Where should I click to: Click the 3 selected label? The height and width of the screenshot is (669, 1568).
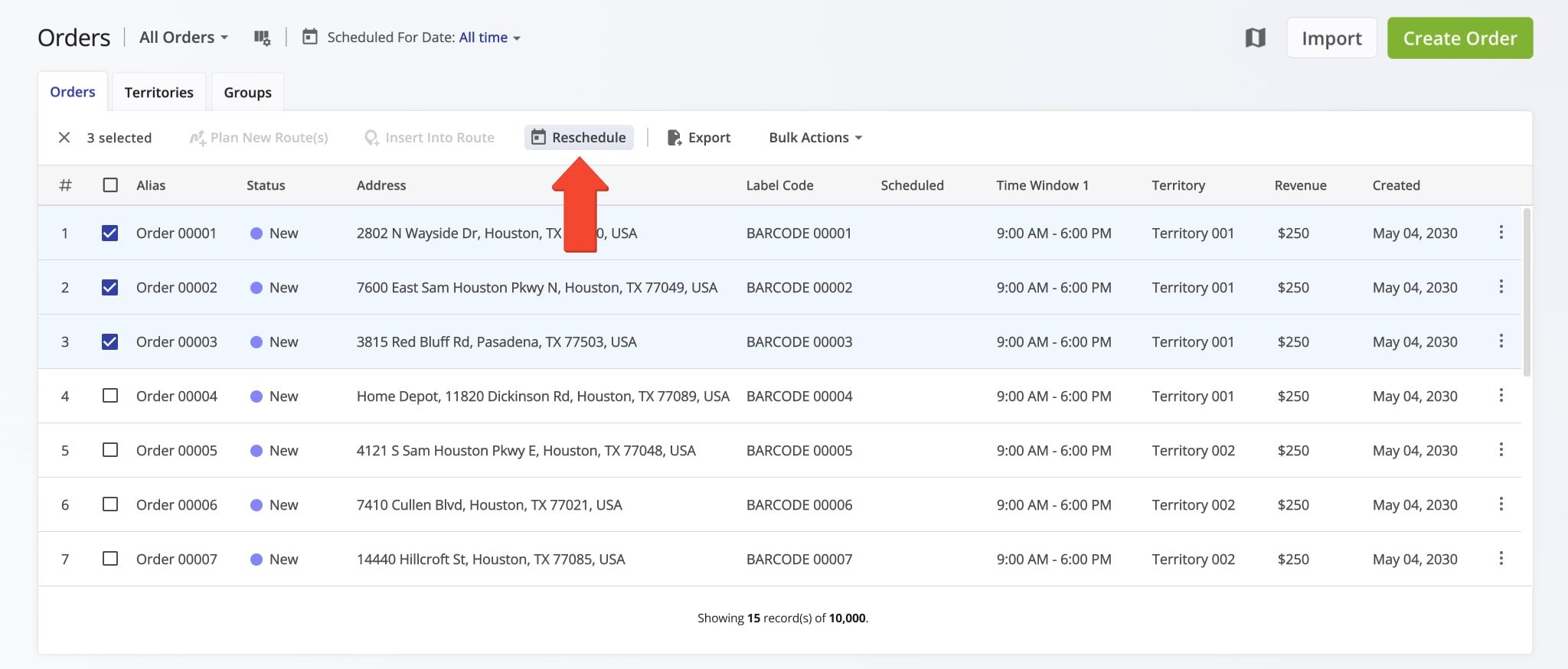119,138
